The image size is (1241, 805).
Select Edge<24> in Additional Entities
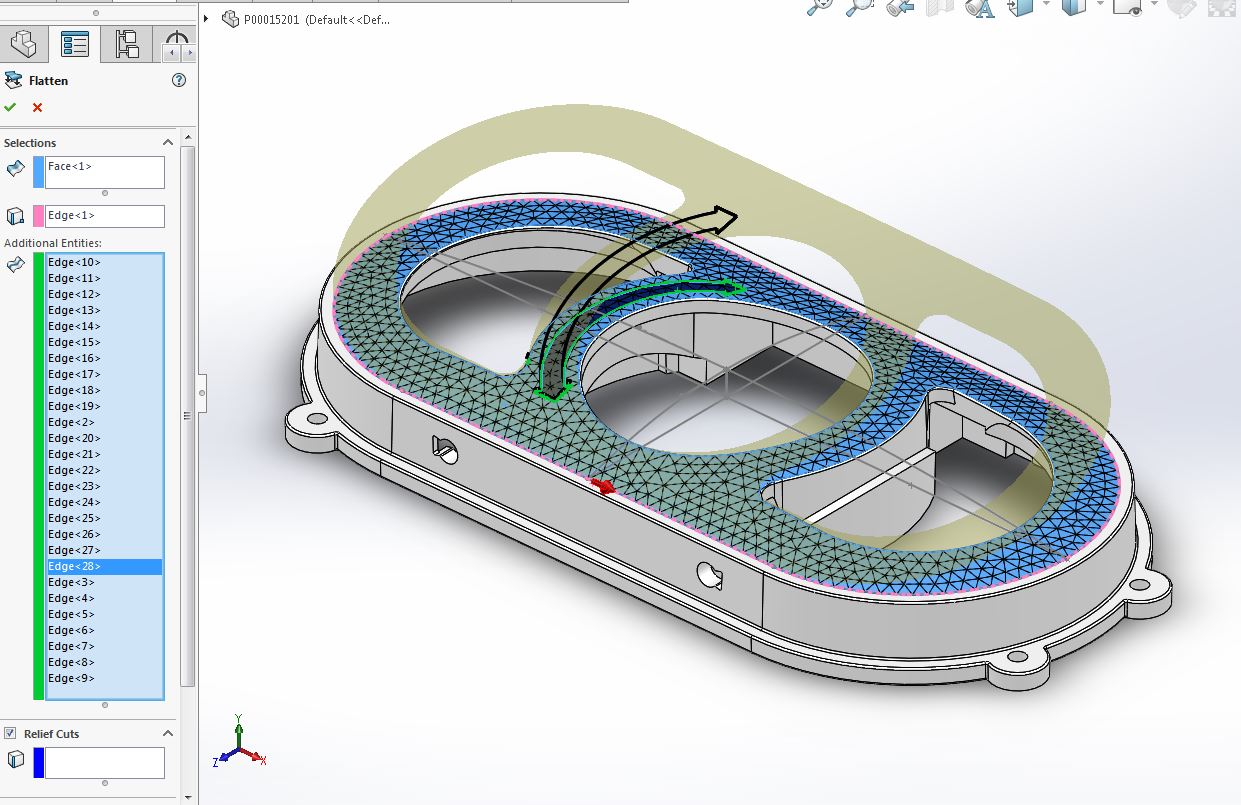[105, 502]
